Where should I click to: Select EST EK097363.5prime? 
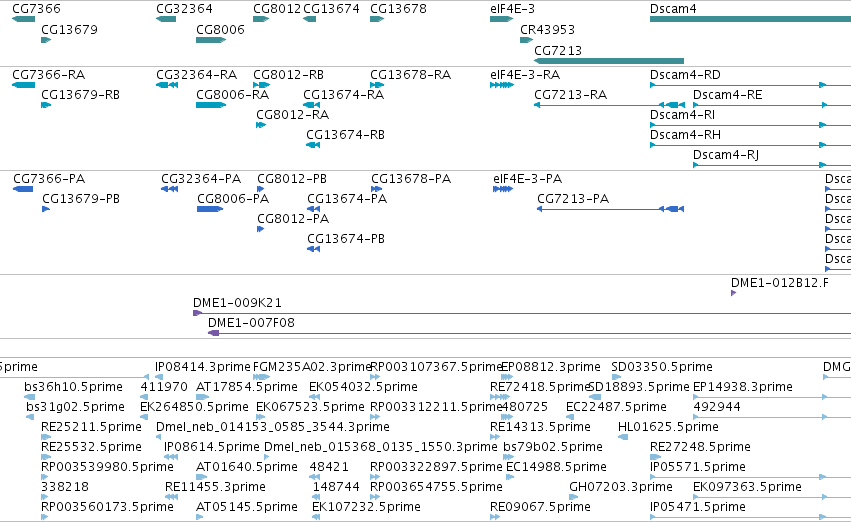pyautogui.click(x=747, y=487)
